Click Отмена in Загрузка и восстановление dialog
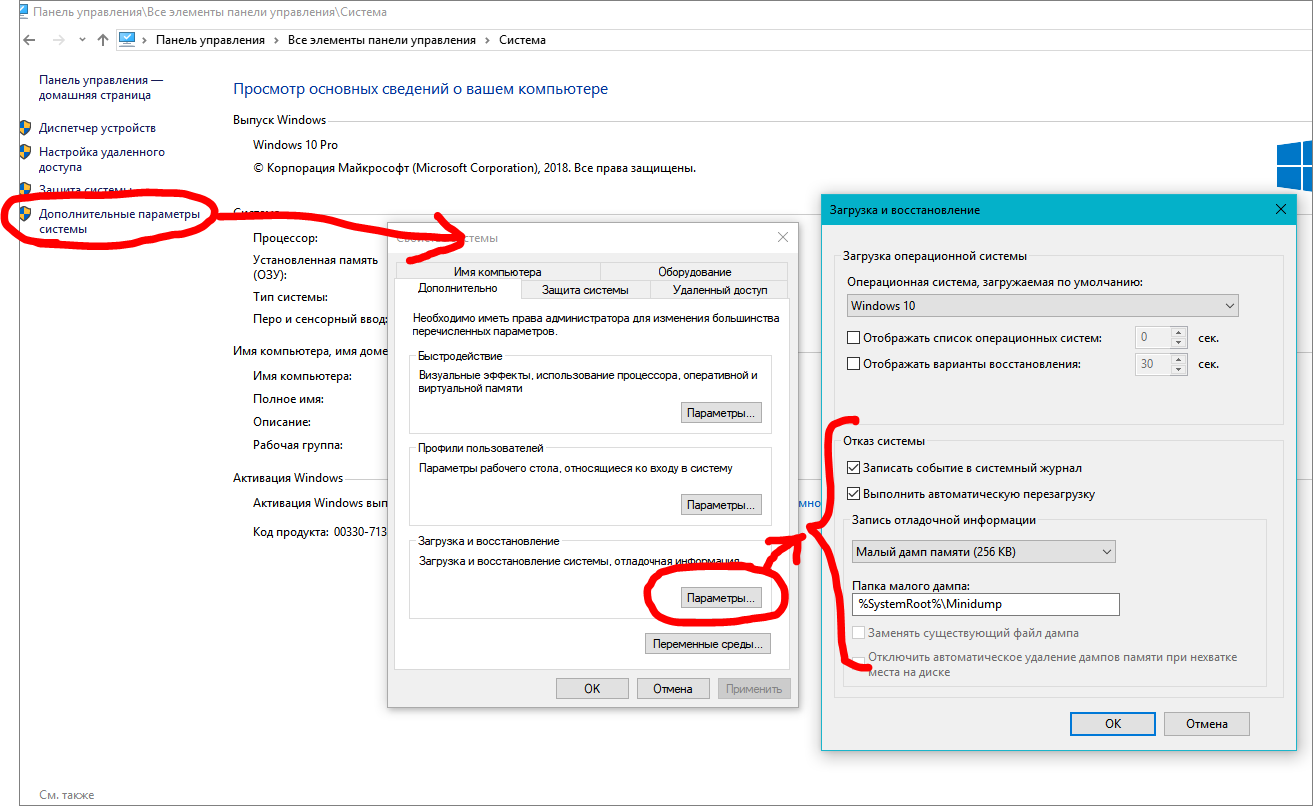1313x806 pixels. [1206, 723]
